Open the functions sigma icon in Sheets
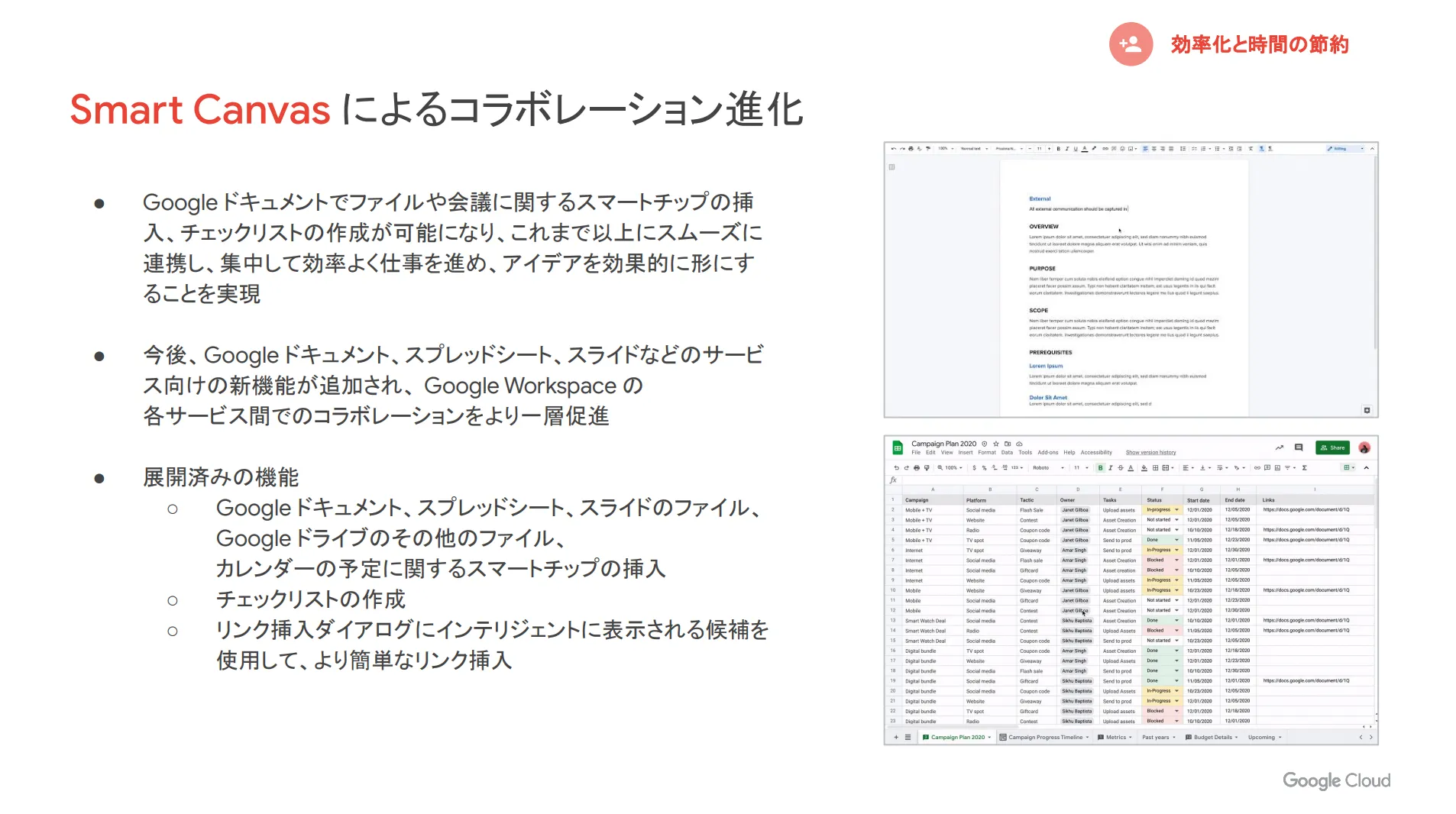Viewport: 1456px width, 814px height. pos(1304,467)
